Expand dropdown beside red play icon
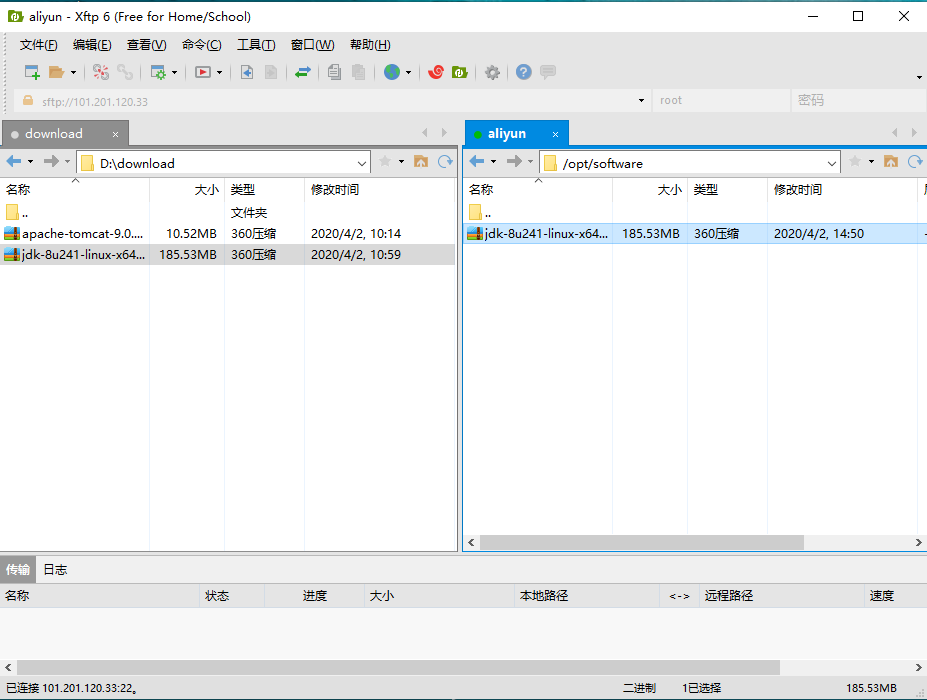927x700 pixels. point(219,73)
